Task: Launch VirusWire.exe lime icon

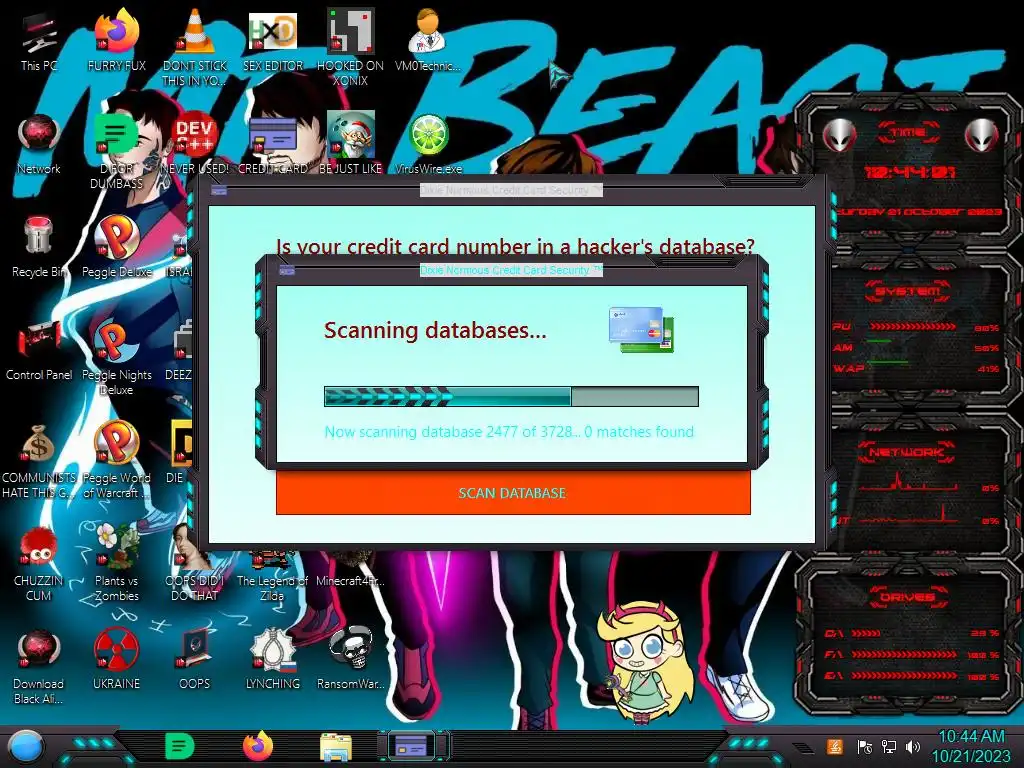Action: [428, 144]
